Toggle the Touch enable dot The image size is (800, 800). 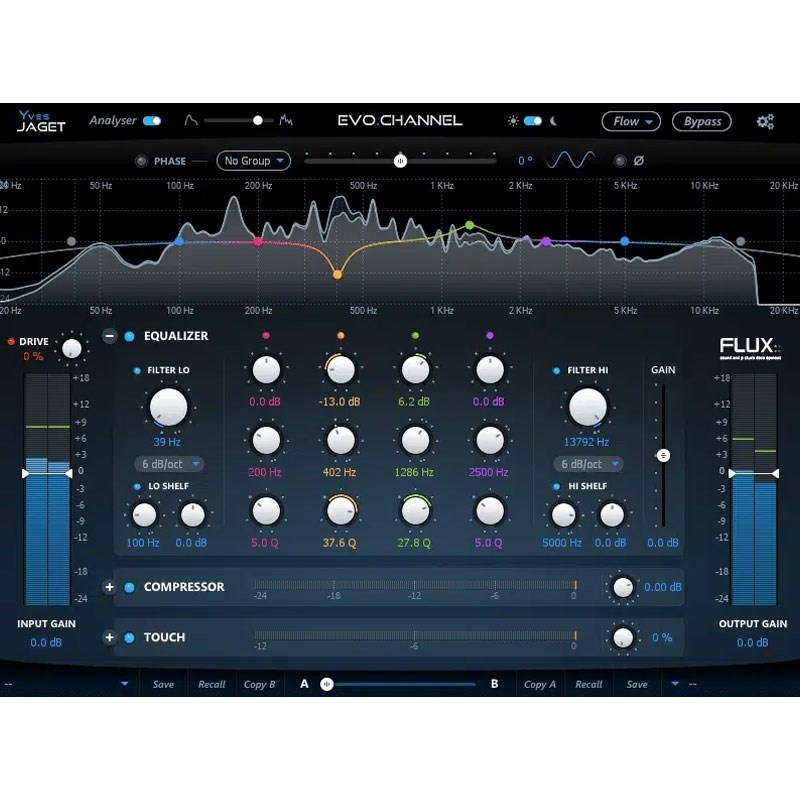coord(130,638)
